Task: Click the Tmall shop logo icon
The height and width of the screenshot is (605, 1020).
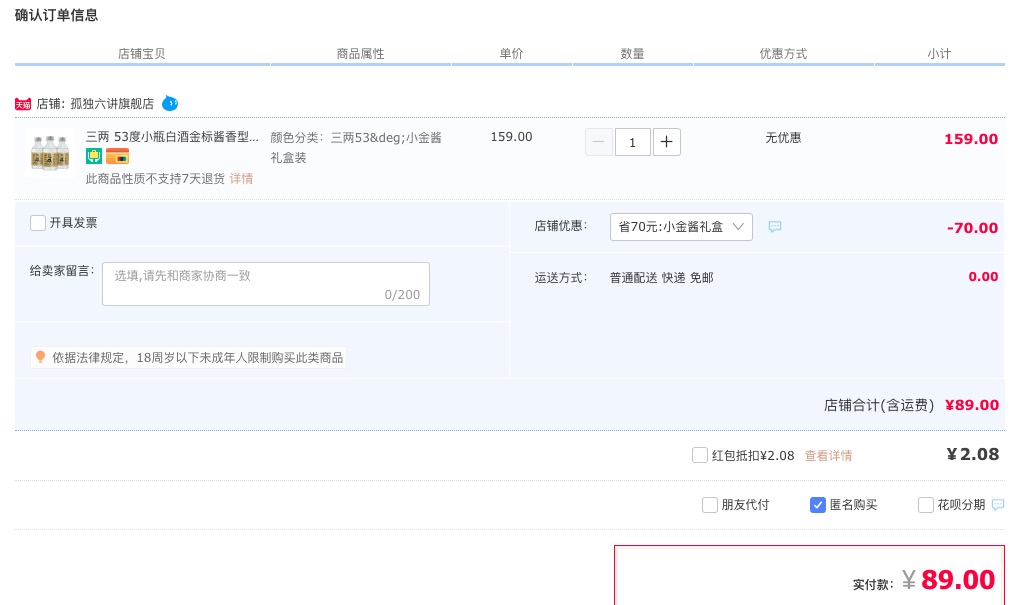Action: [23, 104]
